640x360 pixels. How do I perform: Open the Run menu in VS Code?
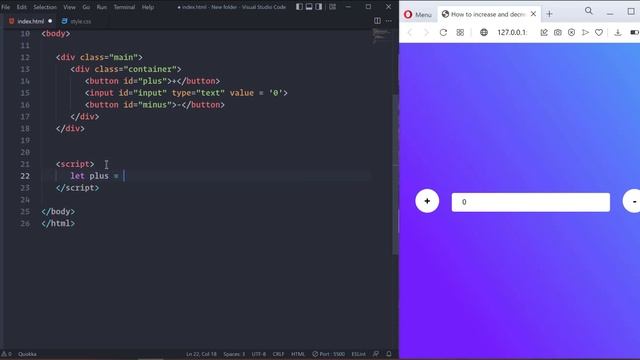[102, 7]
